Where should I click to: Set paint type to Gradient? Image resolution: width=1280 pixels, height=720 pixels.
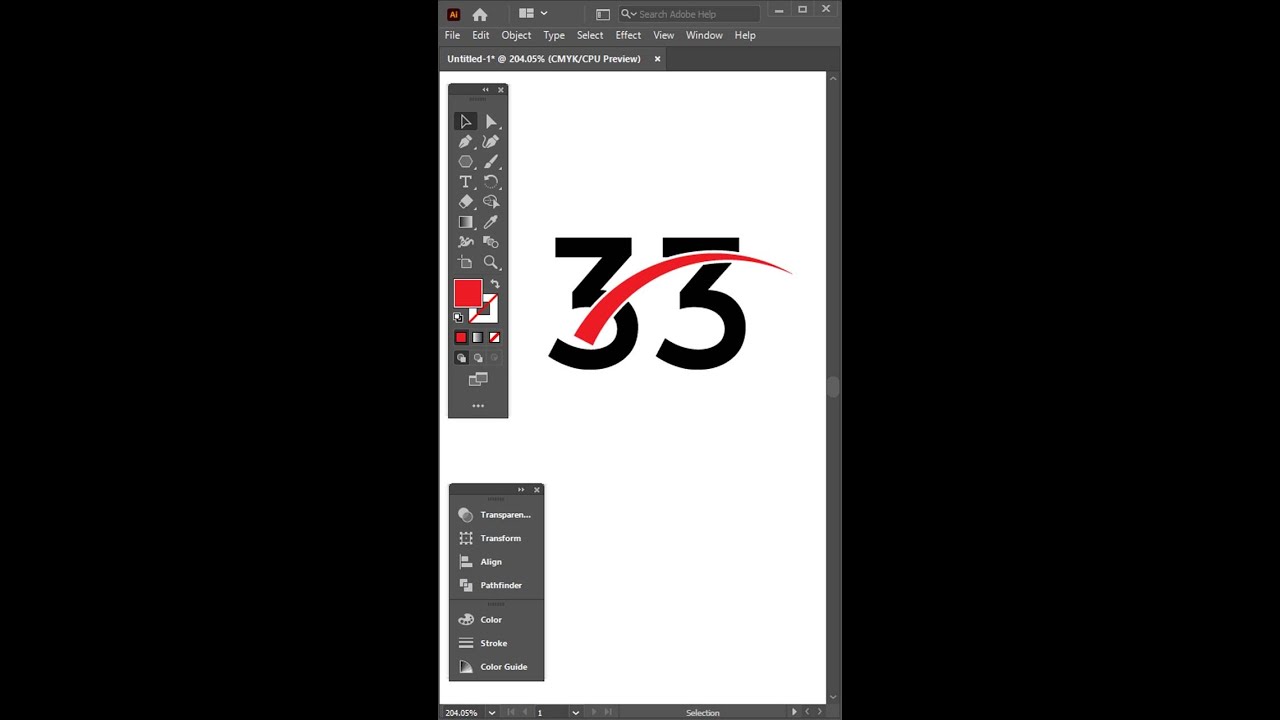(478, 338)
